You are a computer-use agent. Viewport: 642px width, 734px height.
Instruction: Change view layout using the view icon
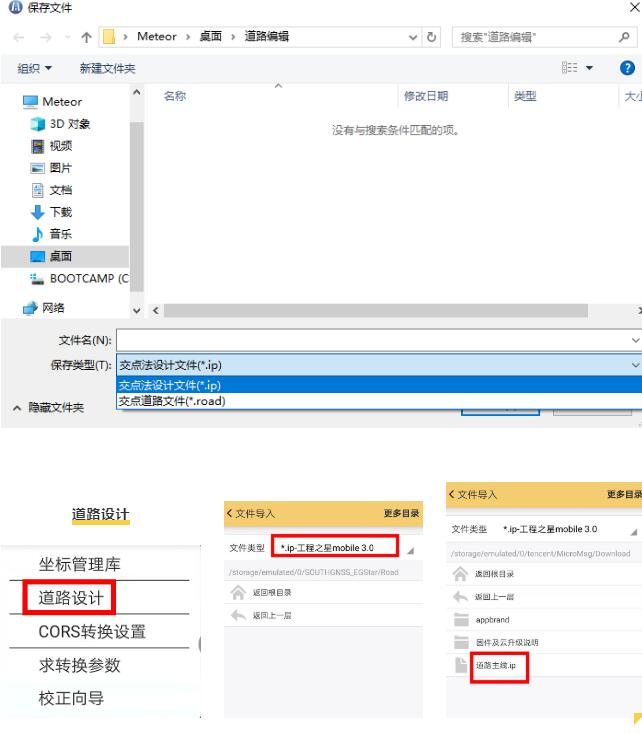tap(569, 68)
